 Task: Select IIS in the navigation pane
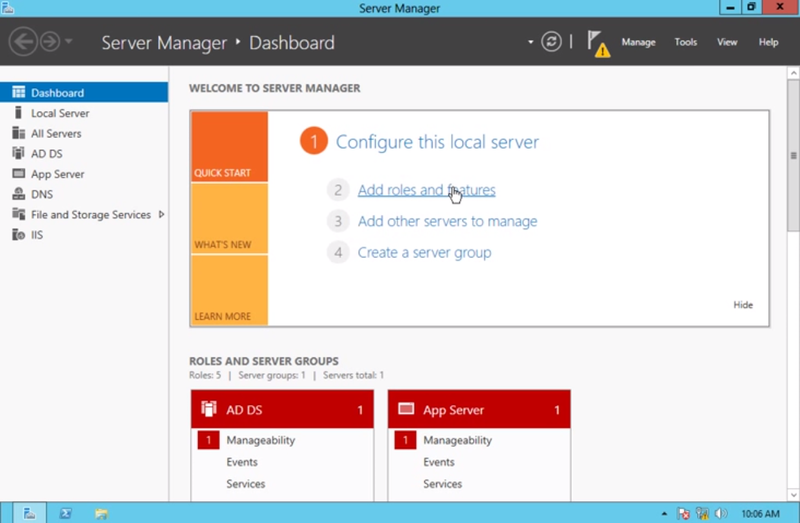(x=84, y=235)
